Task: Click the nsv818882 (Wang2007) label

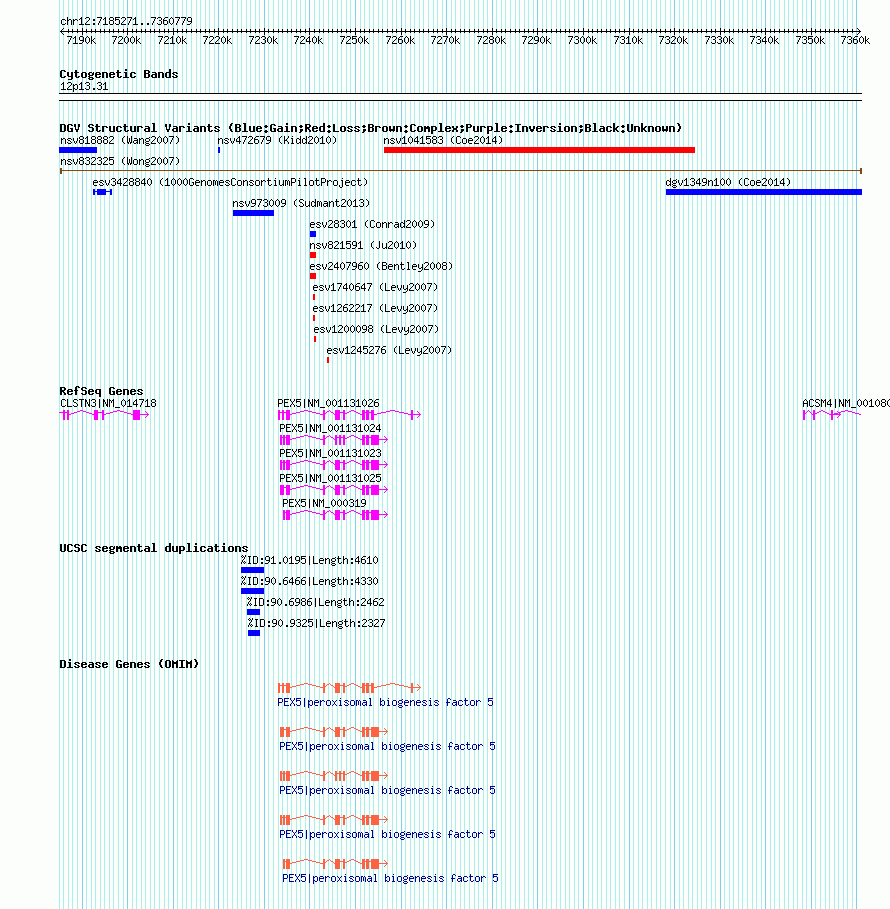Action: click(x=120, y=140)
